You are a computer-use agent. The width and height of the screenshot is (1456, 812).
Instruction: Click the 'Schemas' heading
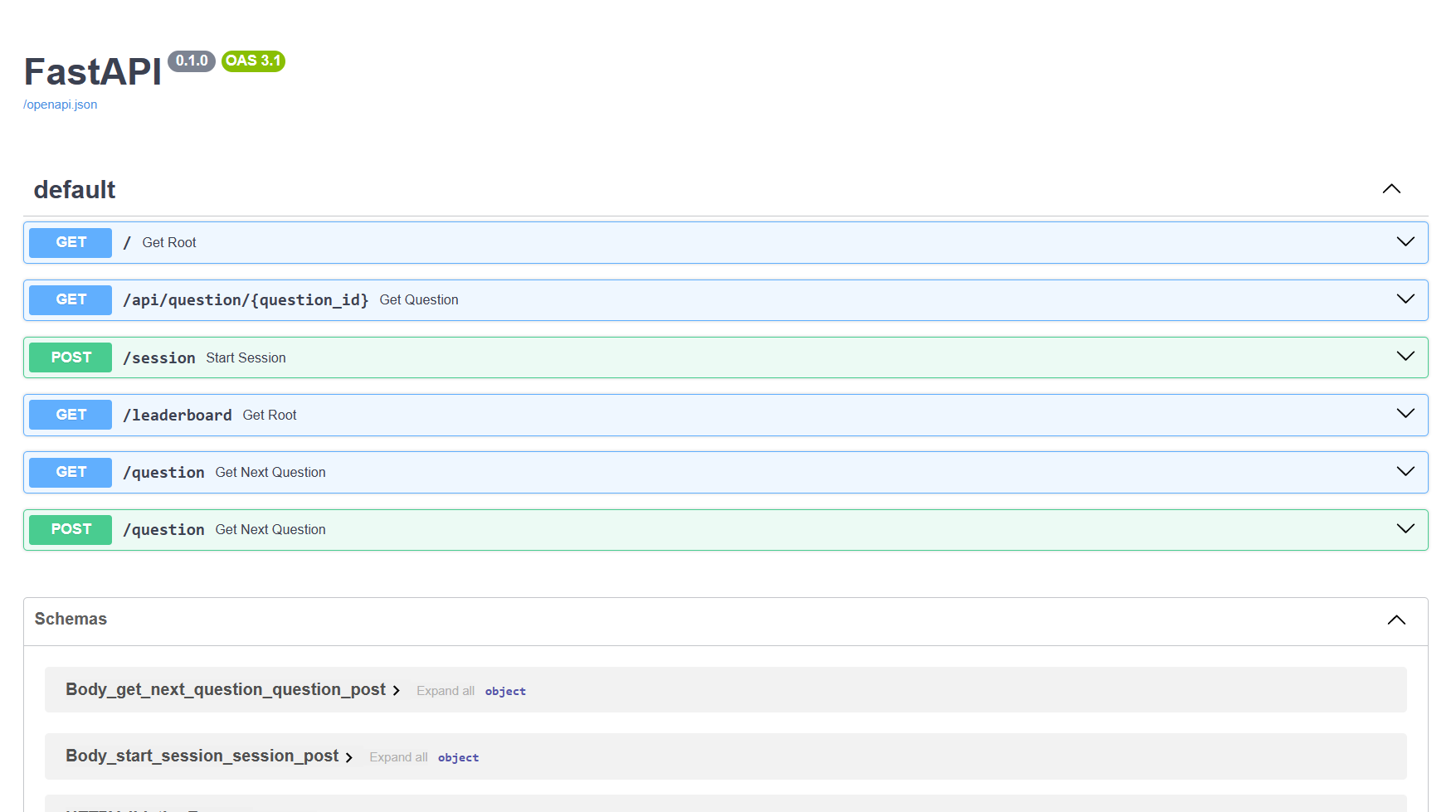tap(71, 619)
